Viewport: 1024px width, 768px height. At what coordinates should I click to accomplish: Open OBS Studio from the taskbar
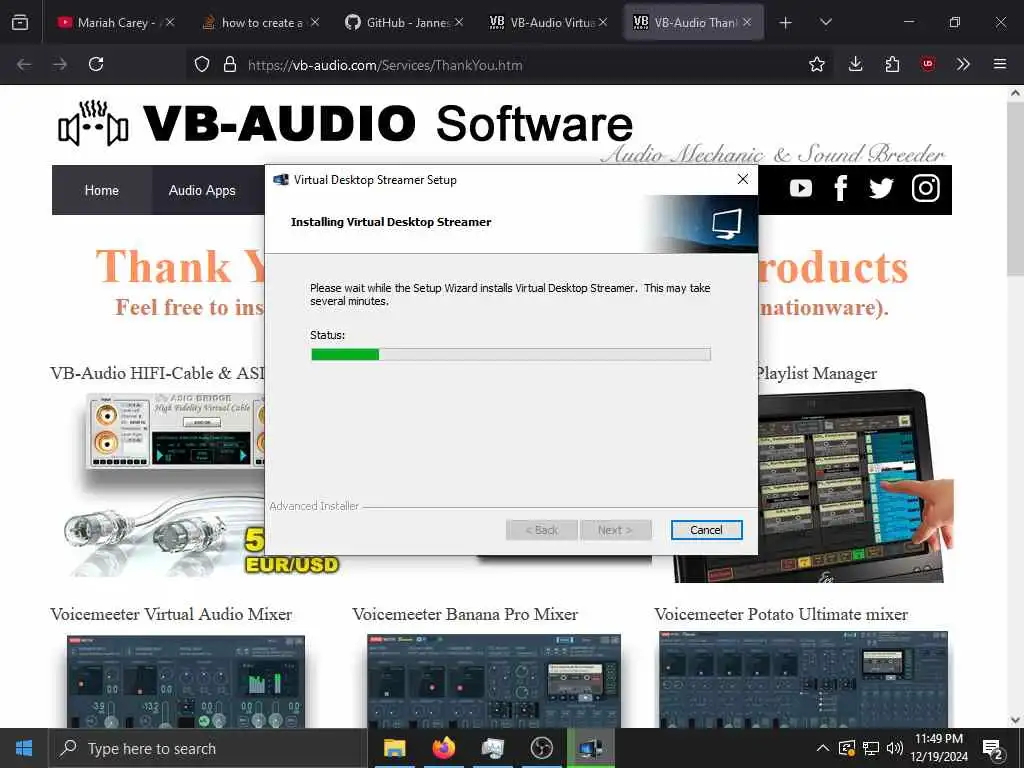(x=541, y=748)
